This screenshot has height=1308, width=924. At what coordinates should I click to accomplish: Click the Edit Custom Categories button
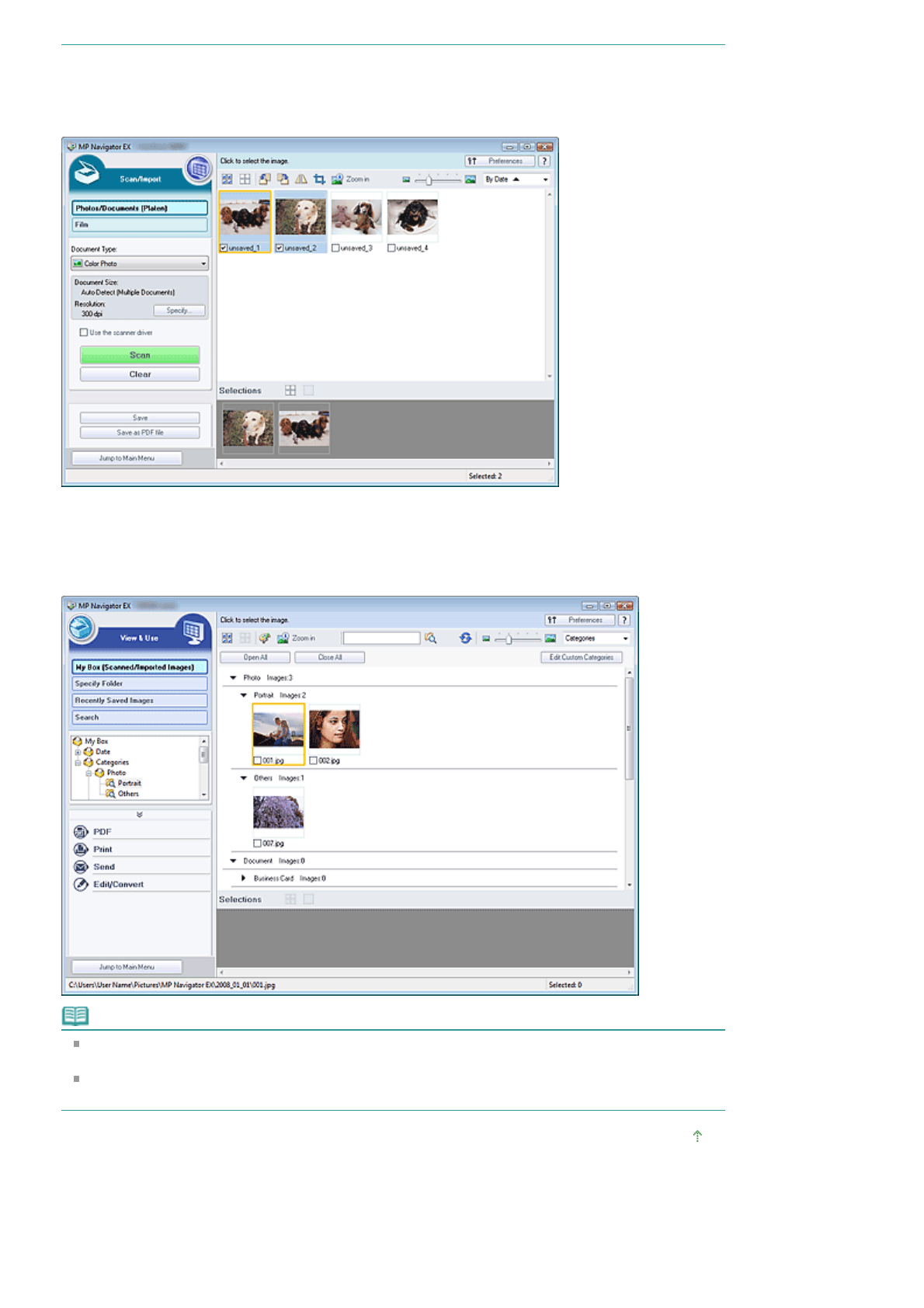(x=581, y=658)
